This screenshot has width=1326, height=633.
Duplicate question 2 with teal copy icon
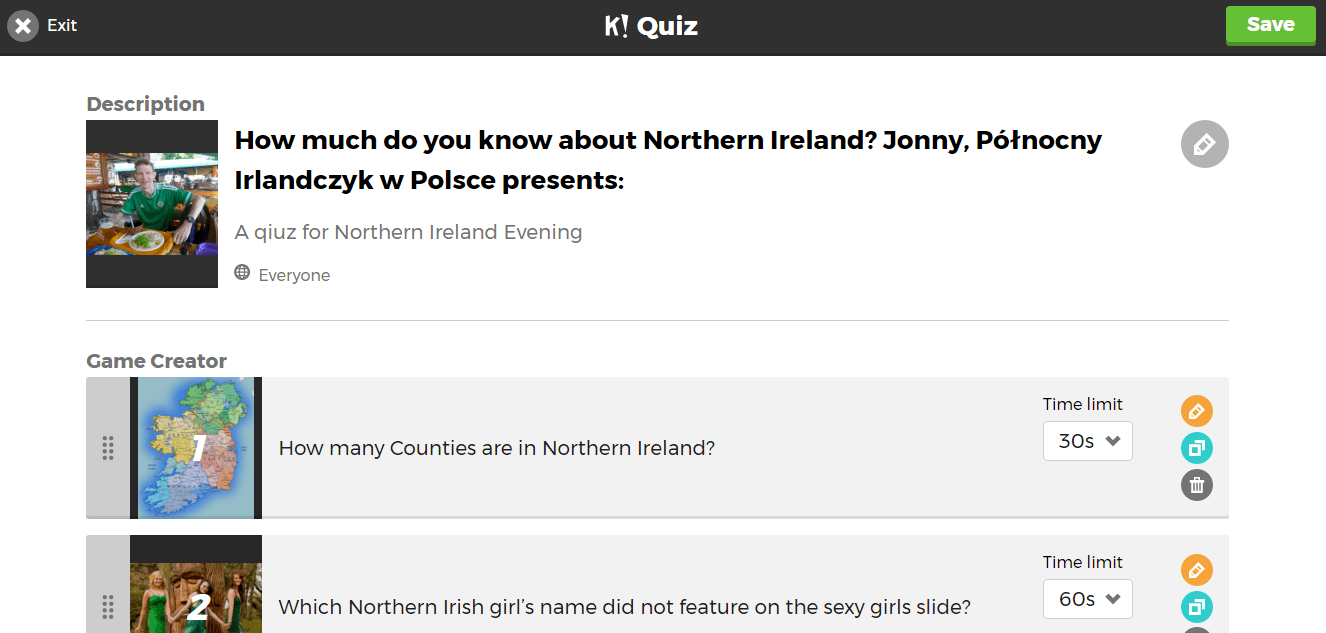[x=1196, y=607]
